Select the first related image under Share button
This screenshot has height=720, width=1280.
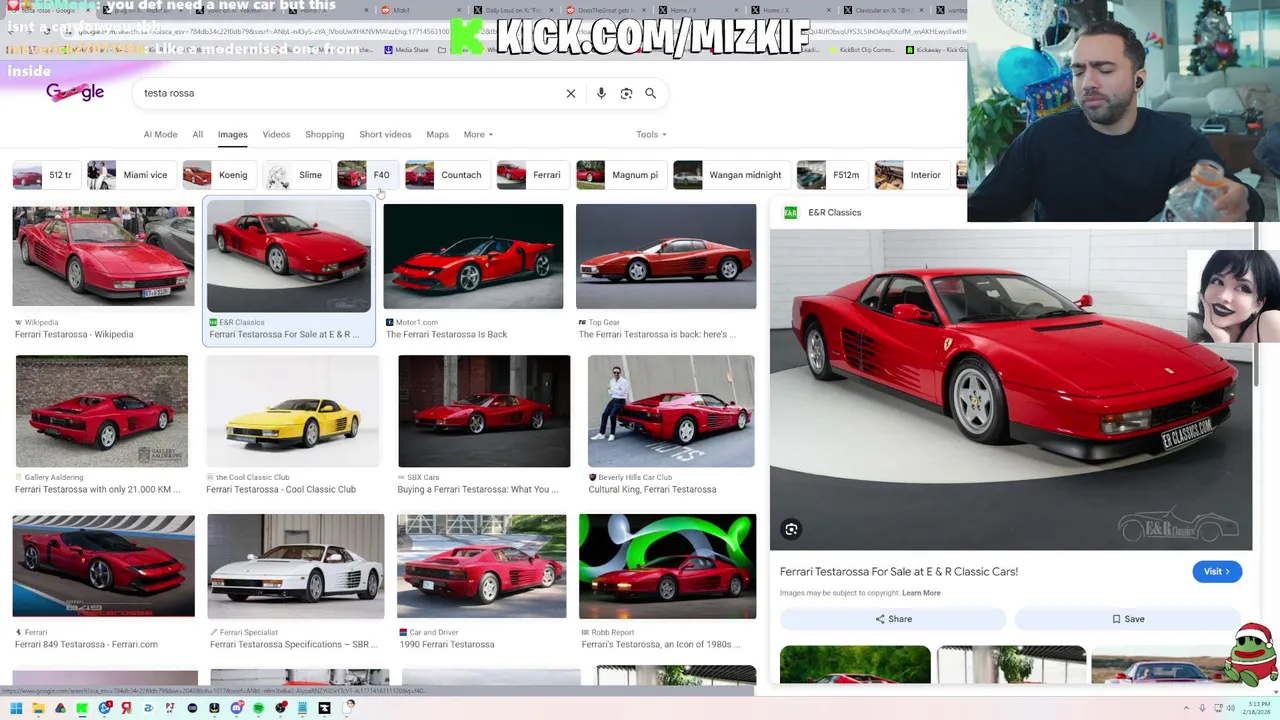[x=855, y=664]
